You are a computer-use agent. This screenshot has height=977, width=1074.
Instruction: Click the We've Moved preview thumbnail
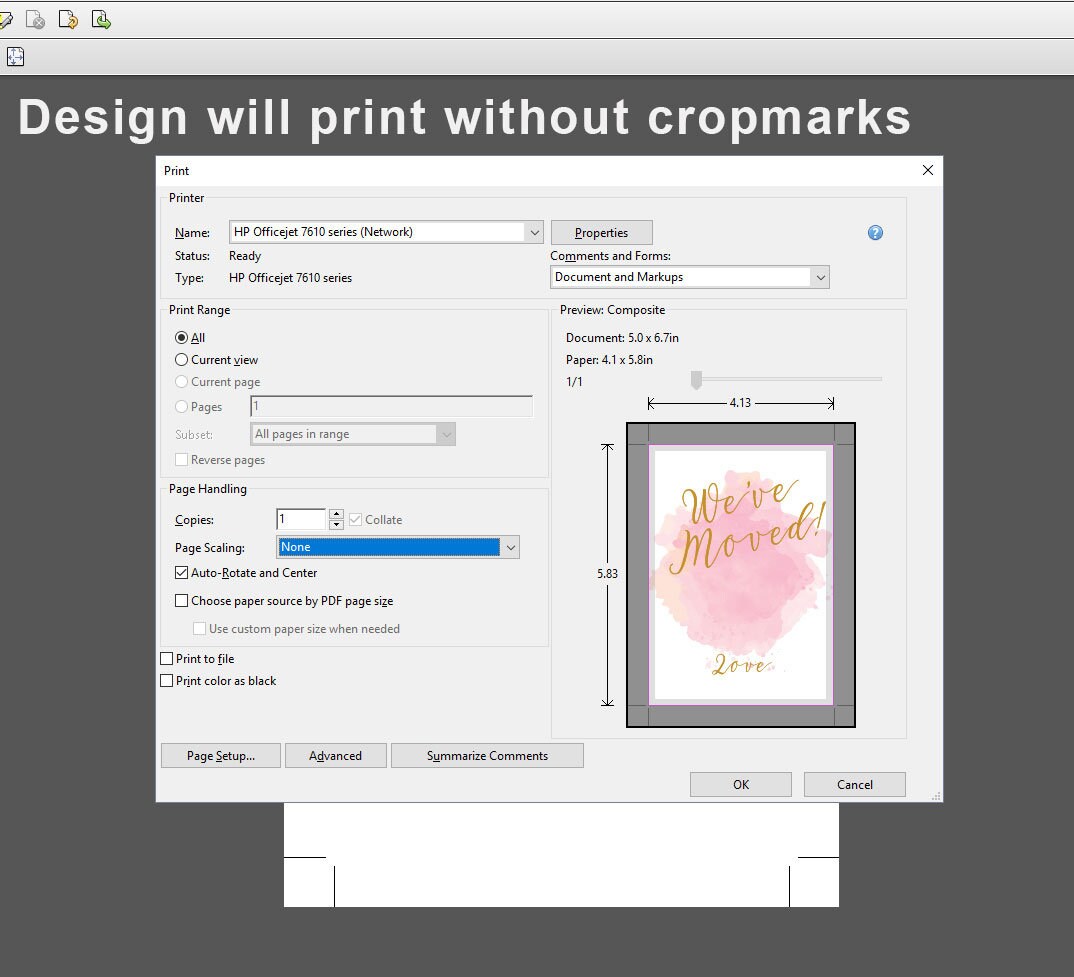(740, 575)
